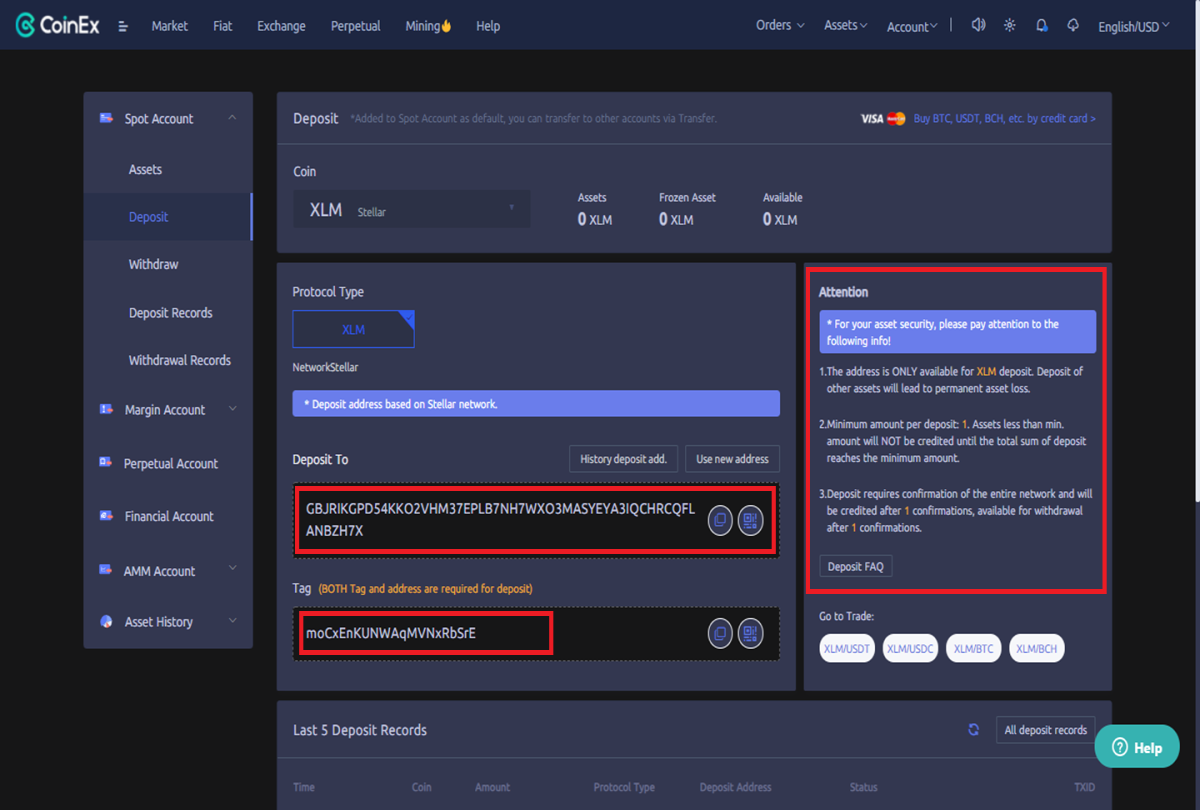Open the Exchange menu
Image resolution: width=1200 pixels, height=810 pixels.
click(x=281, y=26)
